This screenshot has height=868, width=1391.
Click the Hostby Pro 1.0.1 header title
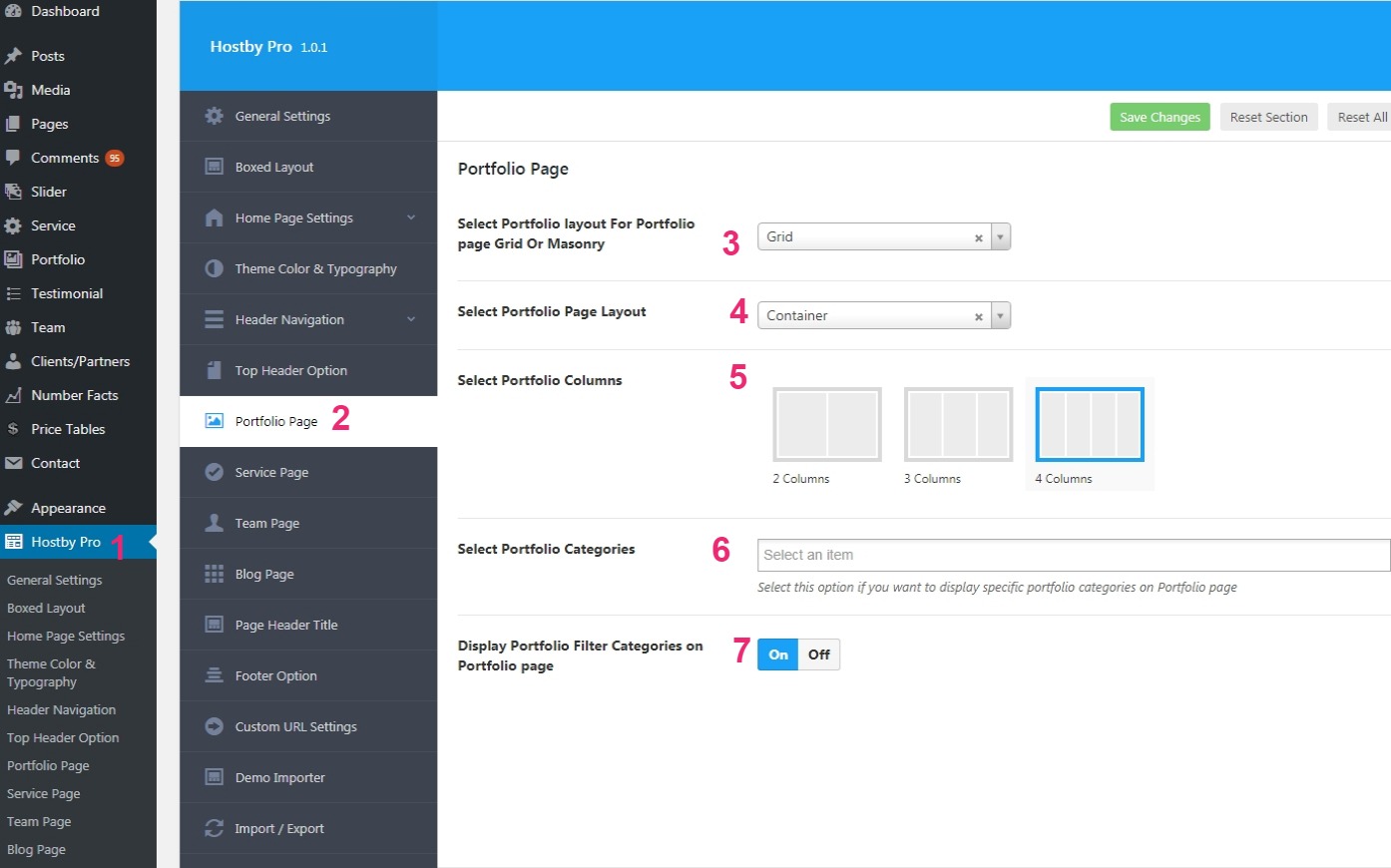click(x=268, y=46)
